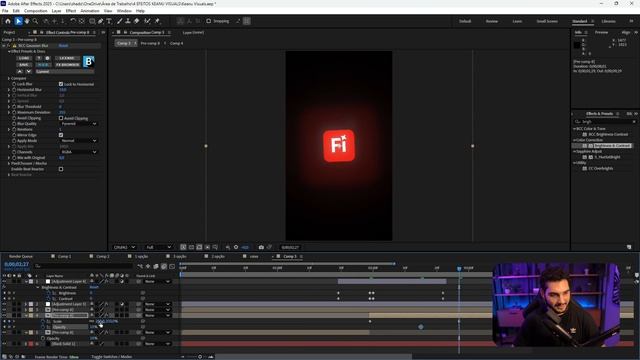
Task: Click the Effects & Presets search field
Action: pos(605,122)
